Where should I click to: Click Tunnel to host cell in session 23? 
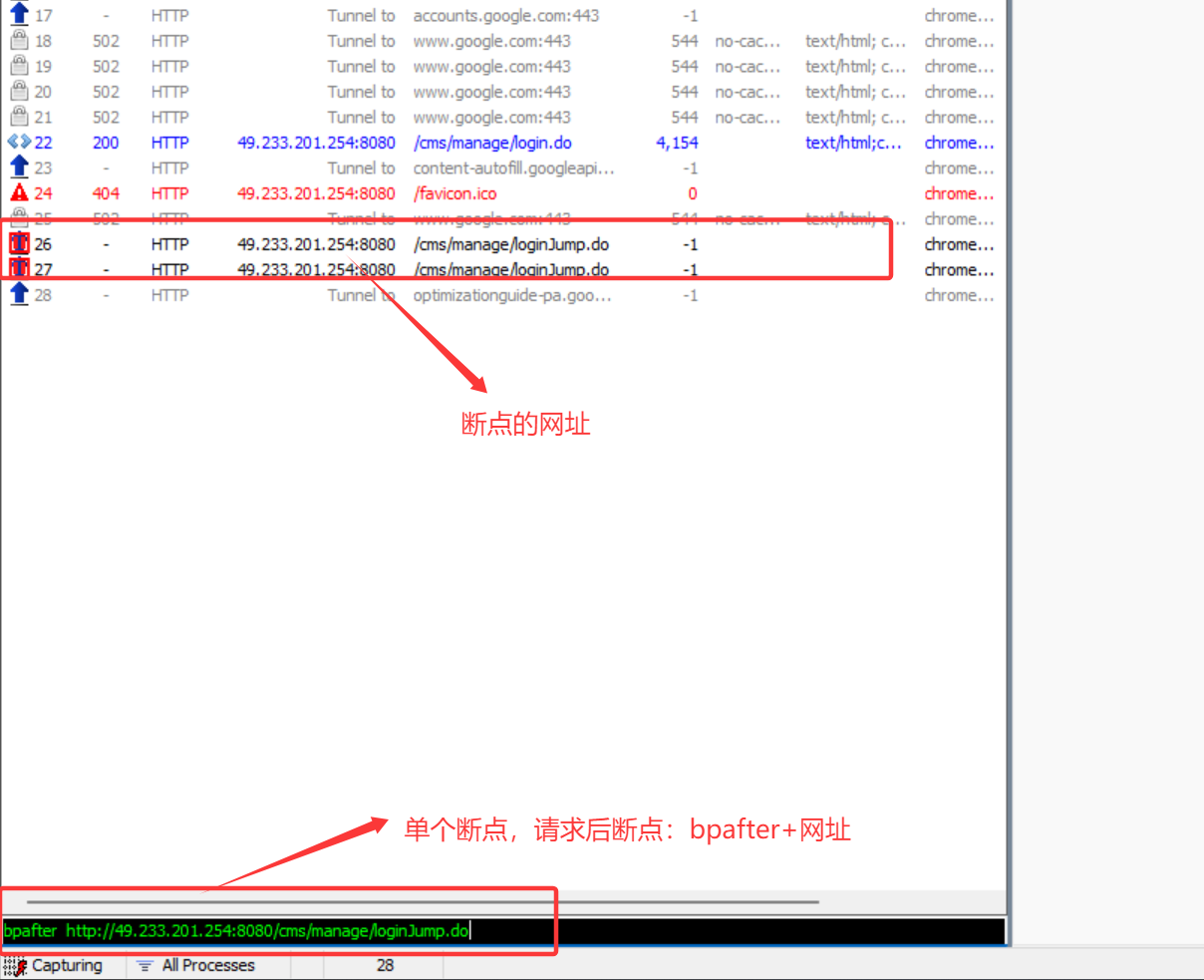[361, 168]
